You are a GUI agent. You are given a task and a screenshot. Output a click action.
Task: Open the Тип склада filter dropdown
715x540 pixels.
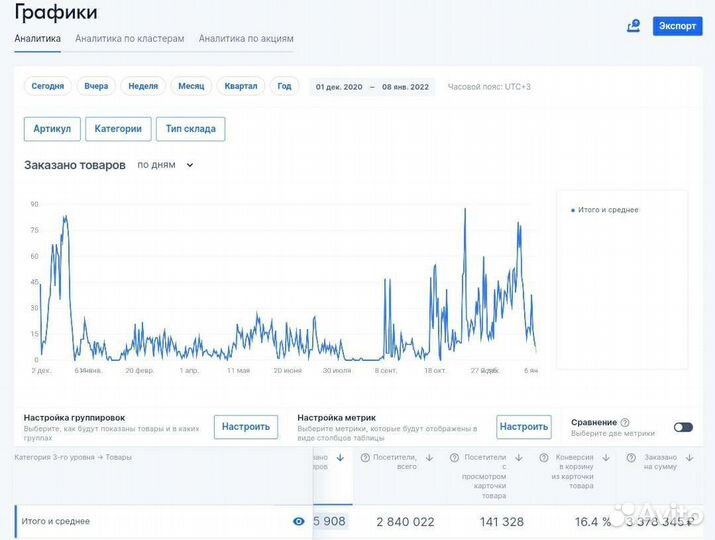pos(190,129)
